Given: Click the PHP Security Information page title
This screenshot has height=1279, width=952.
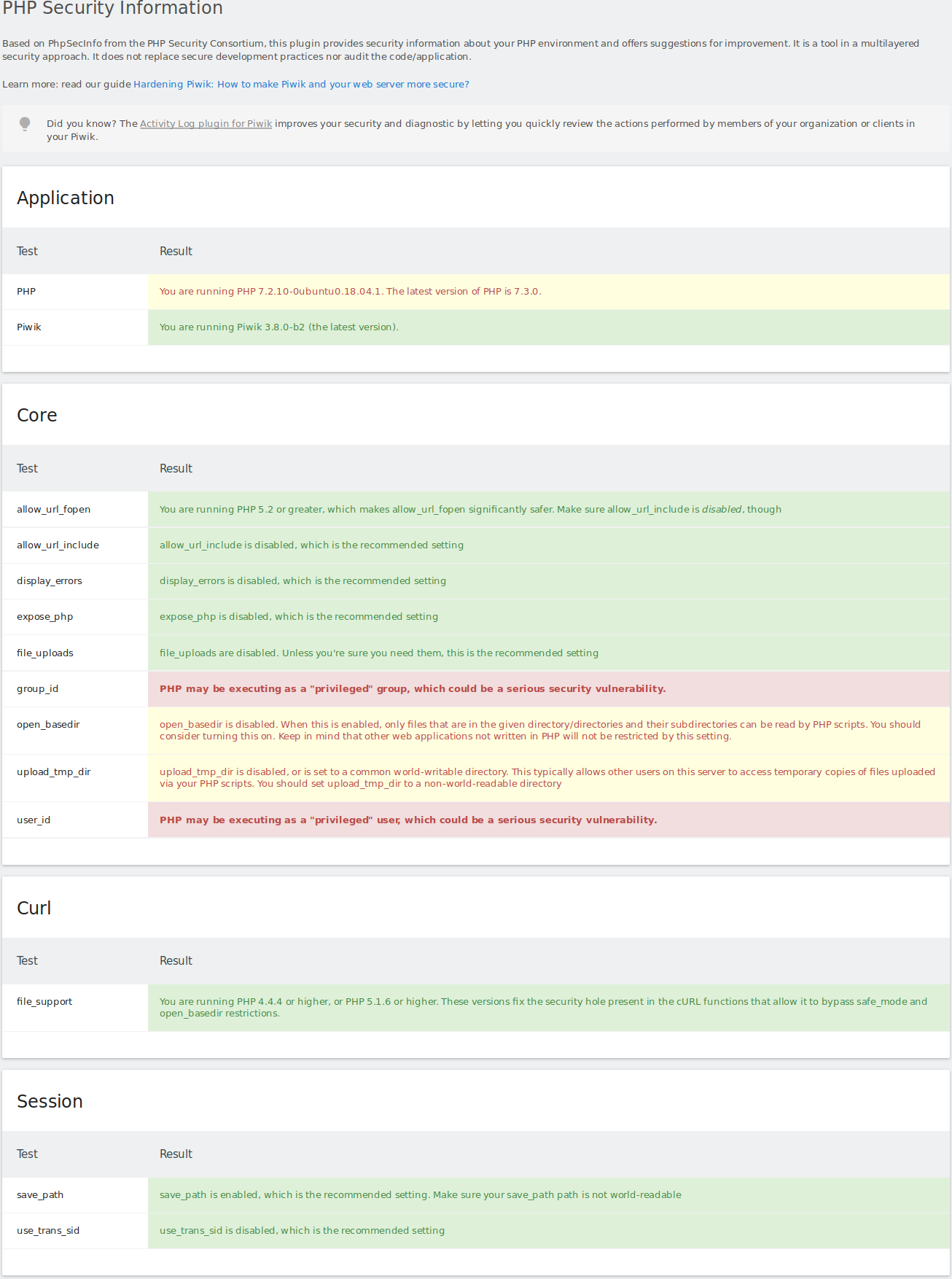Looking at the screenshot, I should click(113, 9).
